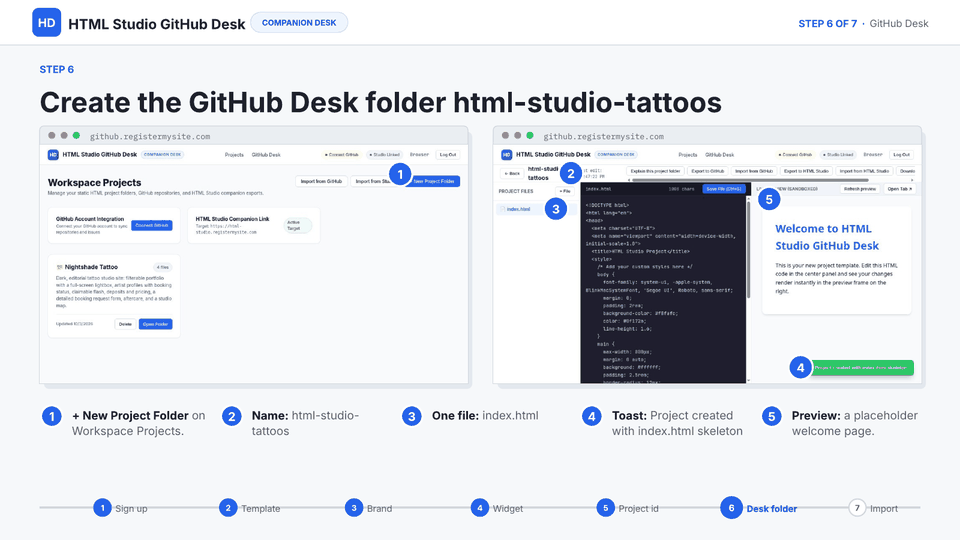Click the Back button in the editor

[511, 173]
